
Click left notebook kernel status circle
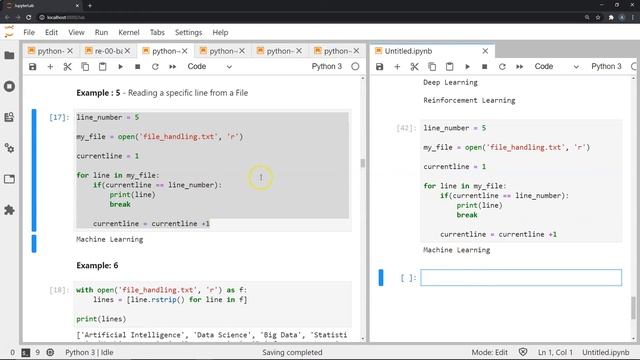(x=355, y=67)
